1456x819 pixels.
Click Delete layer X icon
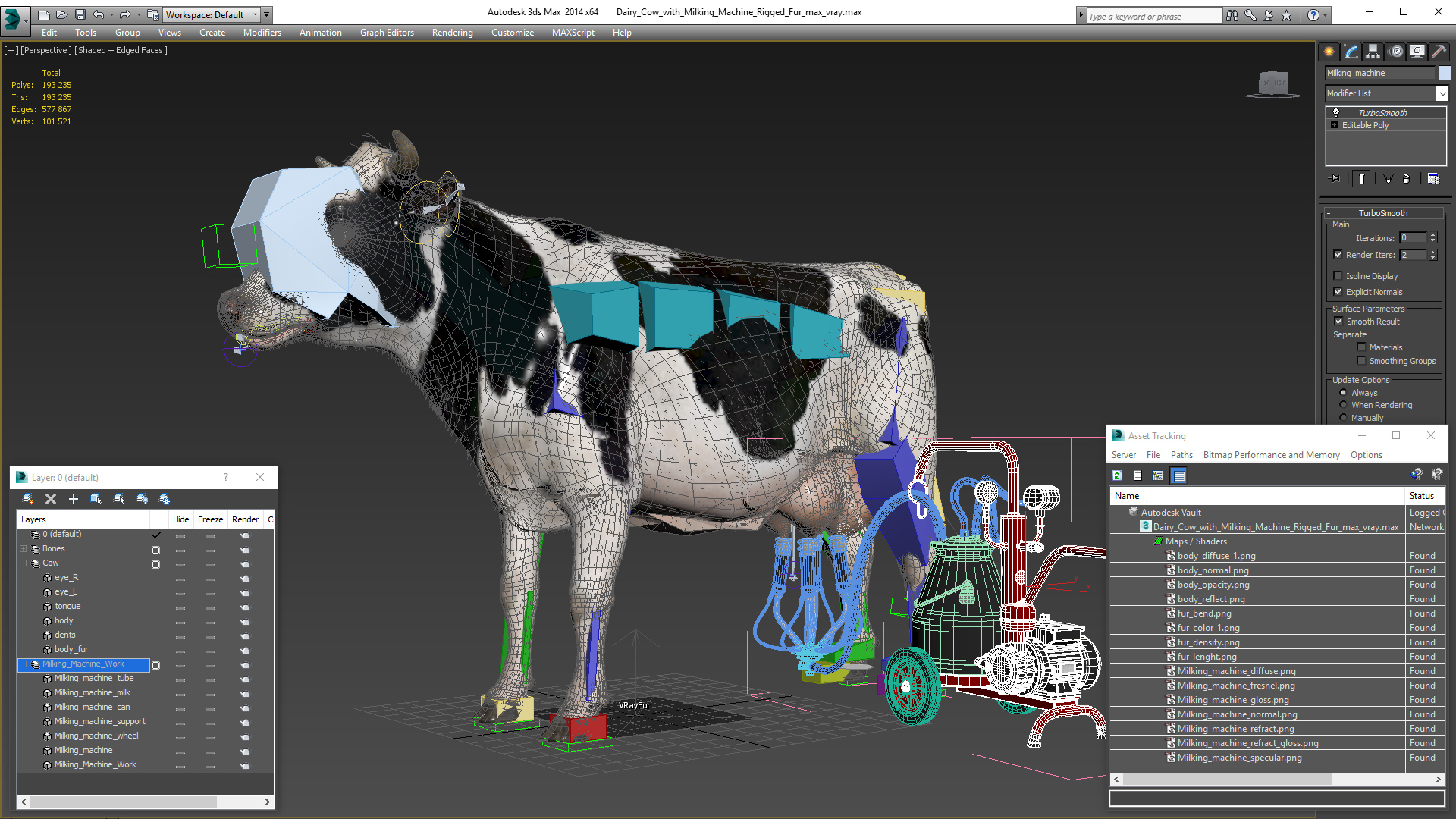[x=51, y=499]
